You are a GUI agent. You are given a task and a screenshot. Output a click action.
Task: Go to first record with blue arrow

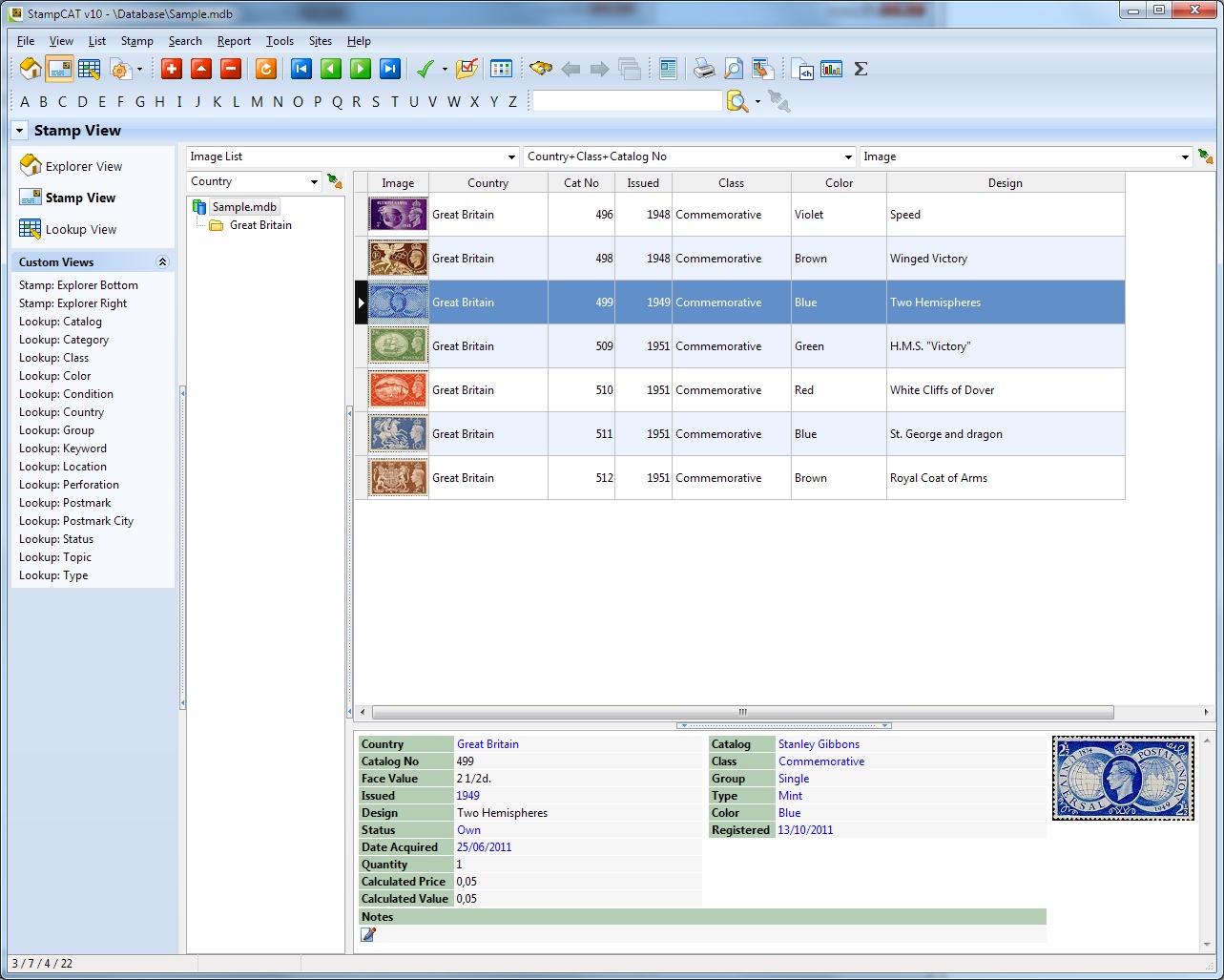(x=301, y=69)
